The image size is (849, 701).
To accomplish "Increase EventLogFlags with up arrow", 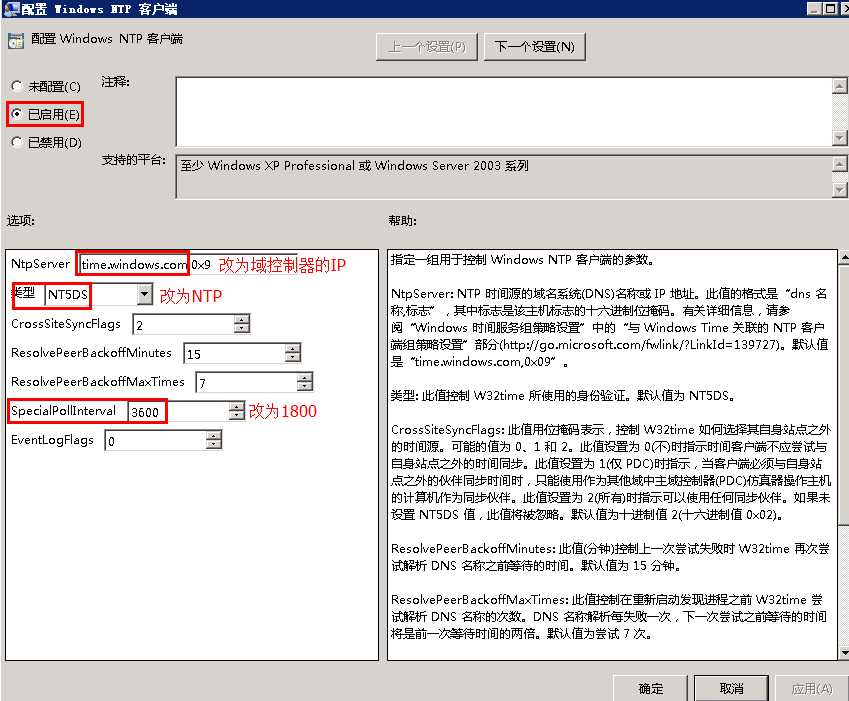I will 214,436.
